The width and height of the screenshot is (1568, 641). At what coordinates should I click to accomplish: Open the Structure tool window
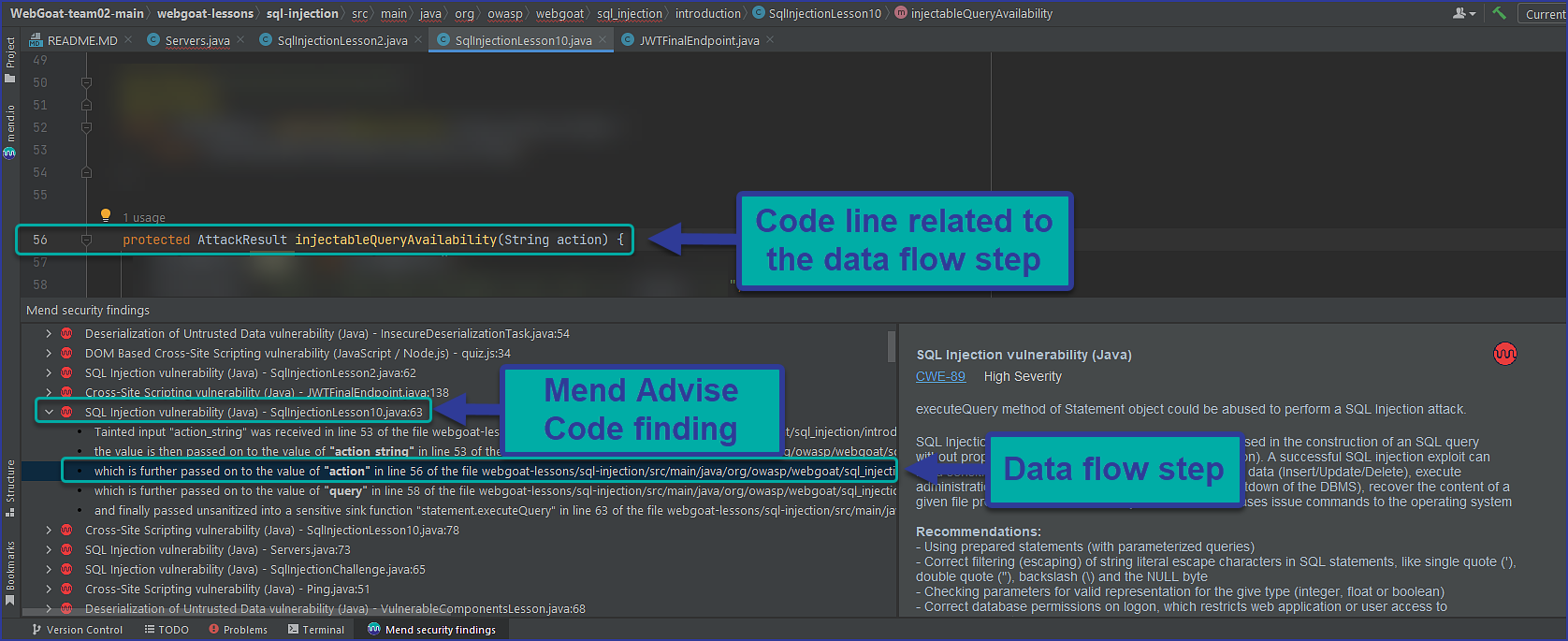point(10,488)
